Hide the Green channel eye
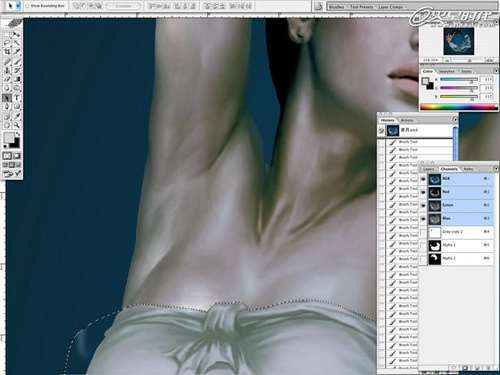The image size is (500, 375). pyautogui.click(x=423, y=205)
